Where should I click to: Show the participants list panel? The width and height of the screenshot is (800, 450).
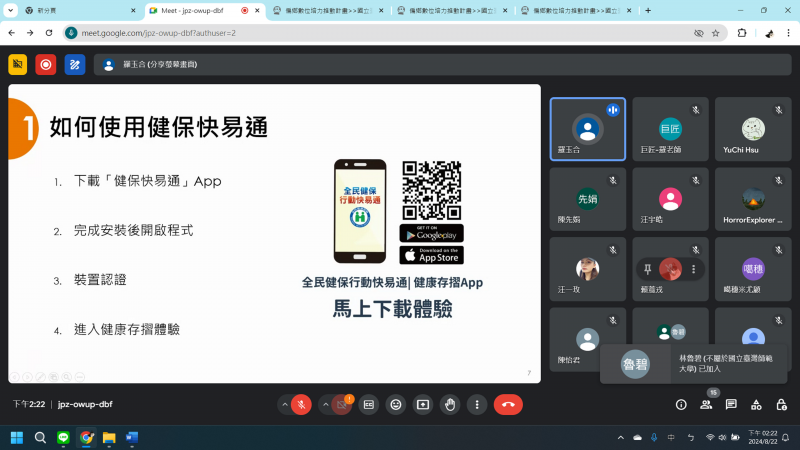click(x=706, y=404)
